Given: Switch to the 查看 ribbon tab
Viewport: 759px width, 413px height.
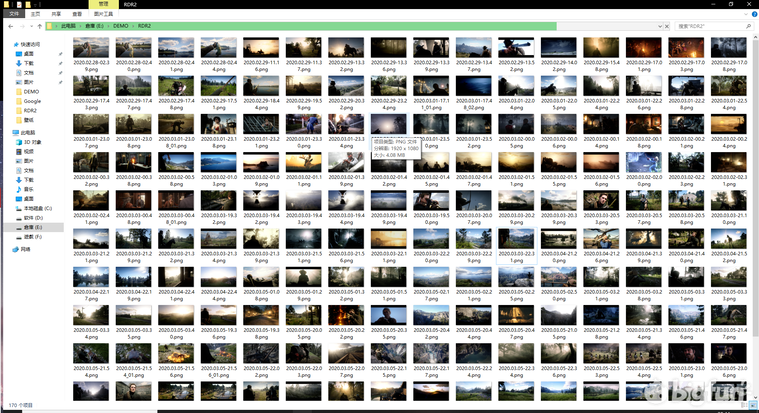Looking at the screenshot, I should click(x=77, y=14).
